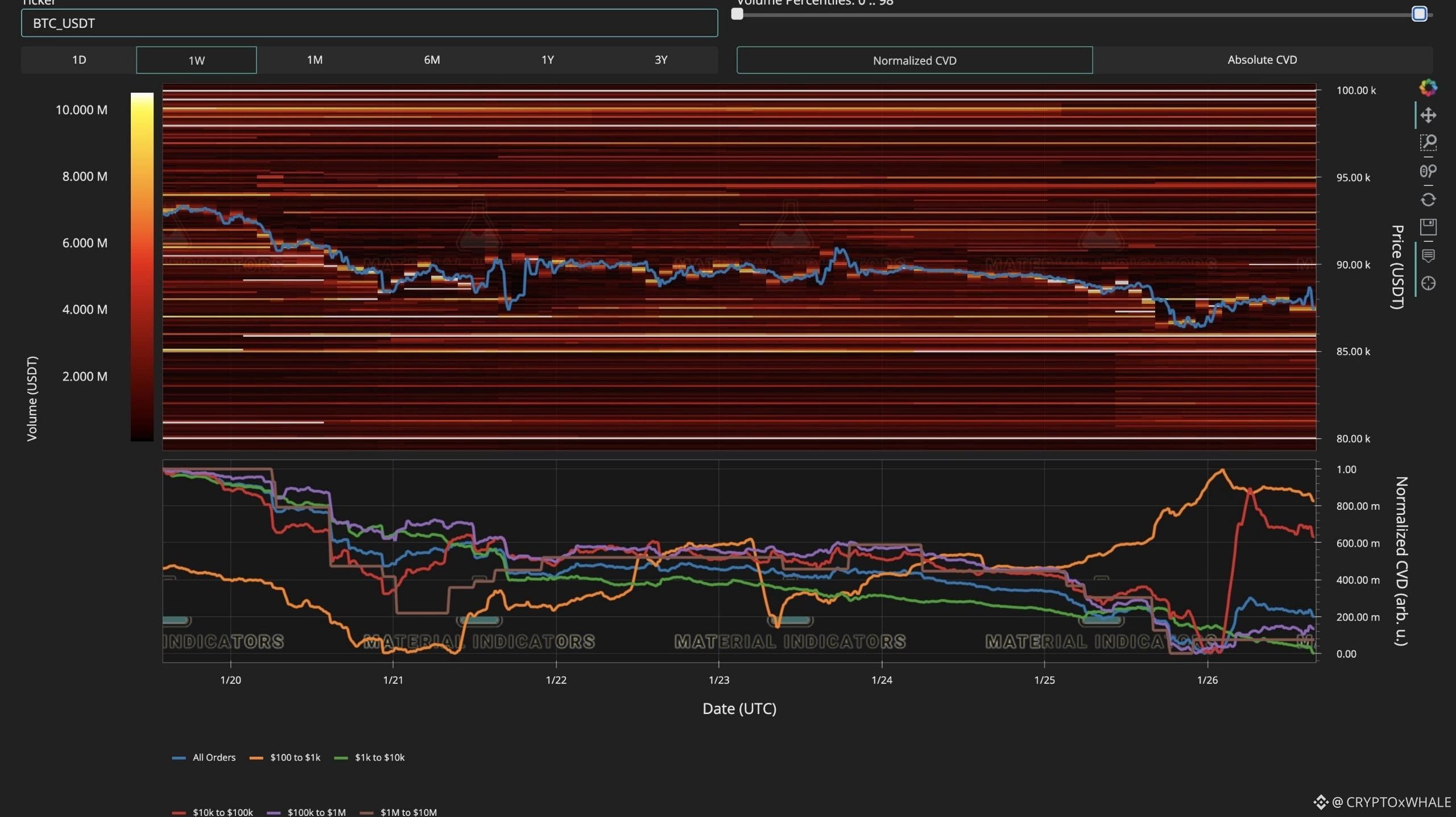Switch to Absolute CVD mode
Viewport: 1456px width, 817px height.
(x=1261, y=60)
